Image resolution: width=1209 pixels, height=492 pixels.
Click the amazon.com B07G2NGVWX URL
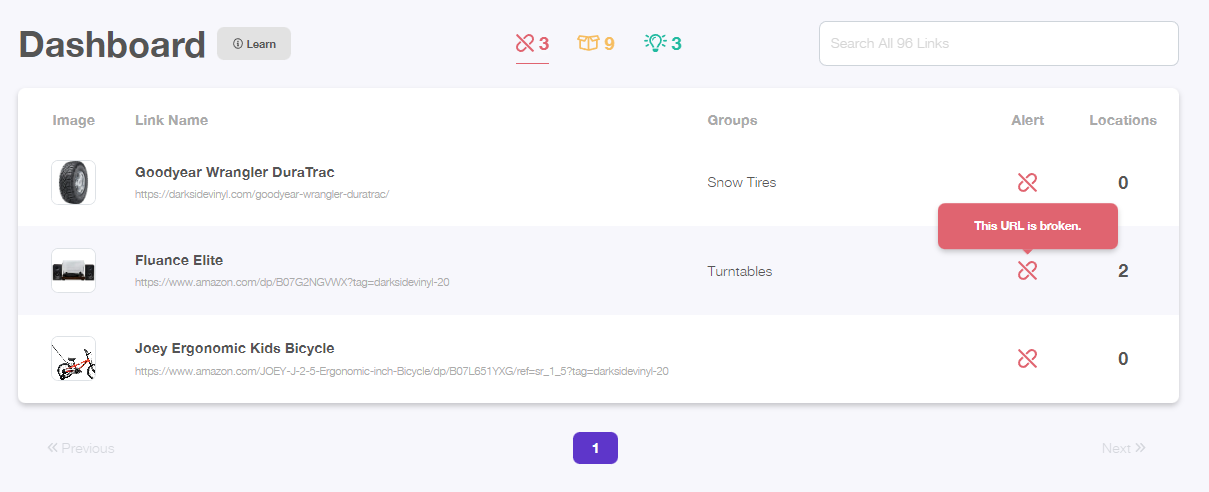(292, 282)
